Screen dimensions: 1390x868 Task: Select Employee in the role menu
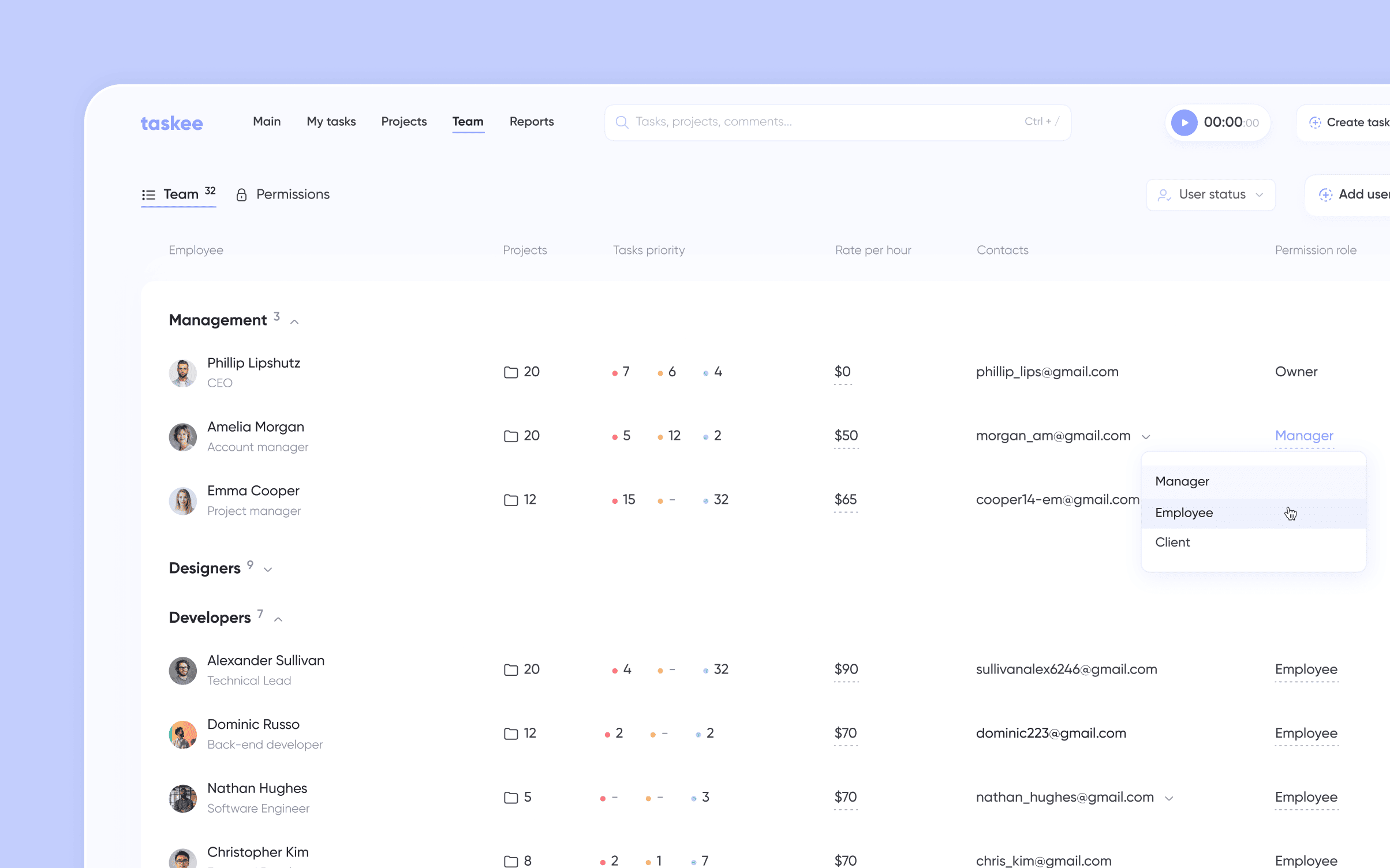coord(1184,512)
